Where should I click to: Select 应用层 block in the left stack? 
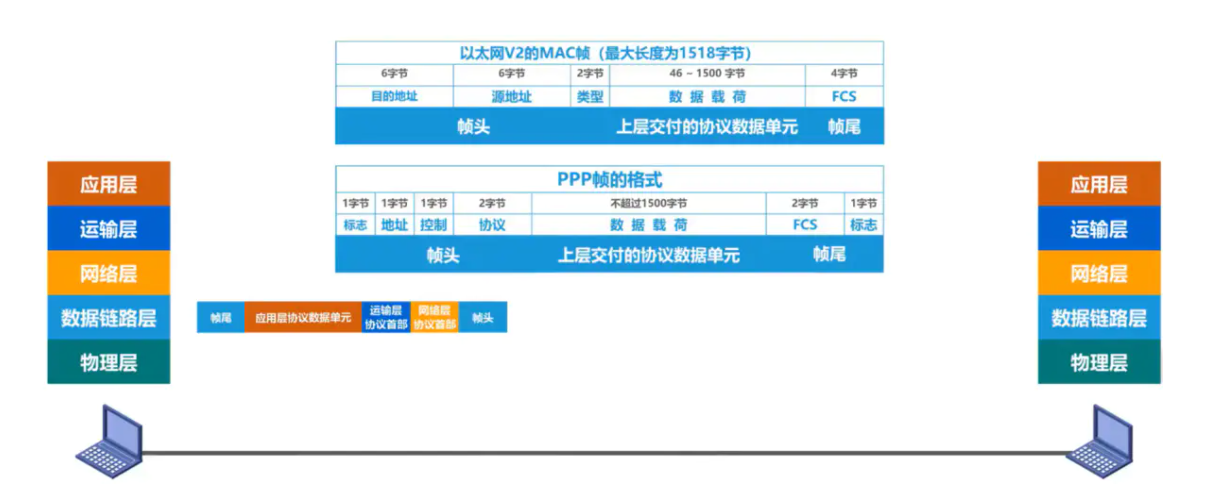tap(108, 184)
